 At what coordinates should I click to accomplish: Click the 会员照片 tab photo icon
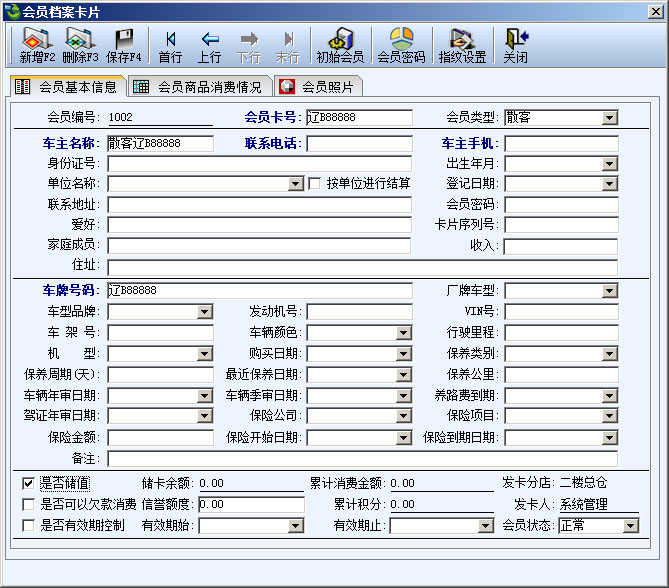click(287, 87)
